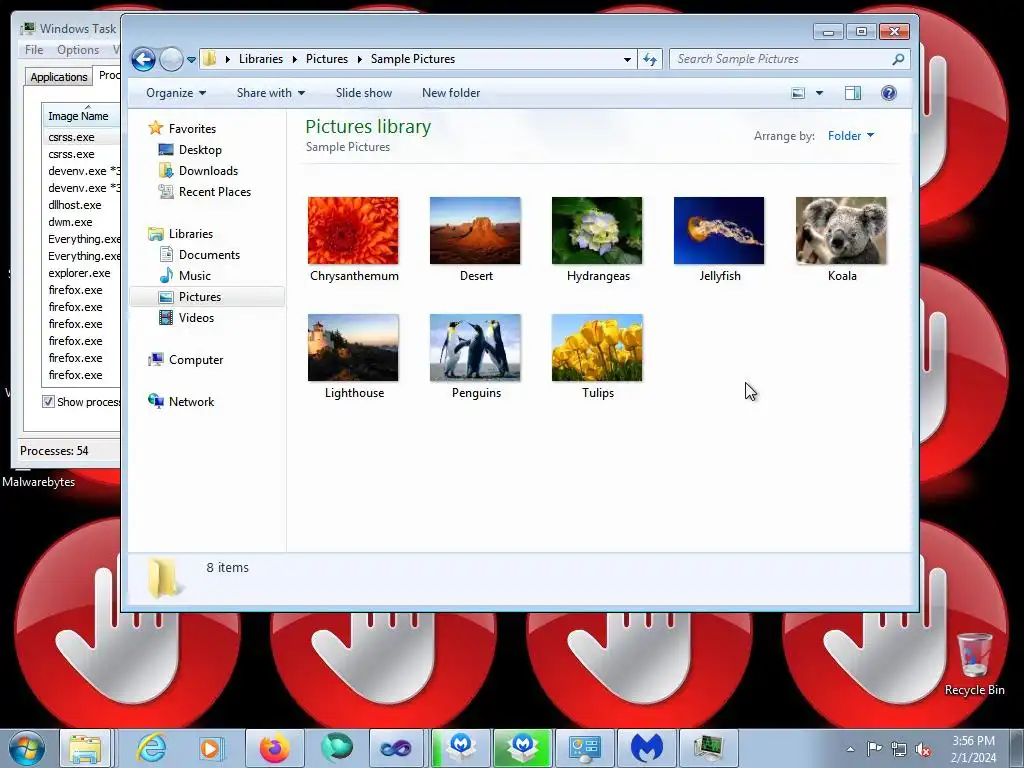Click the blue Malwarebytes M taskbar icon
This screenshot has height=768, width=1024.
point(647,748)
